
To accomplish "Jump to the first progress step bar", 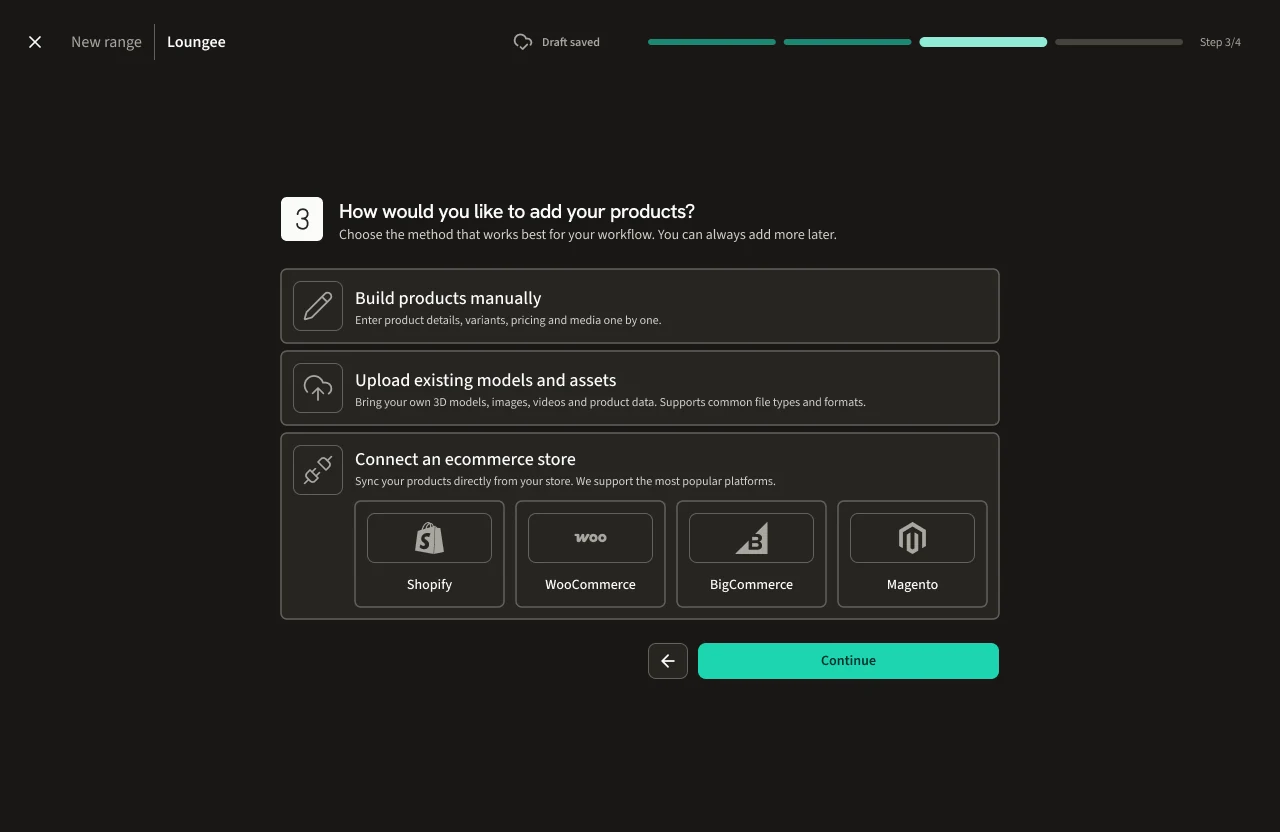I will point(712,42).
